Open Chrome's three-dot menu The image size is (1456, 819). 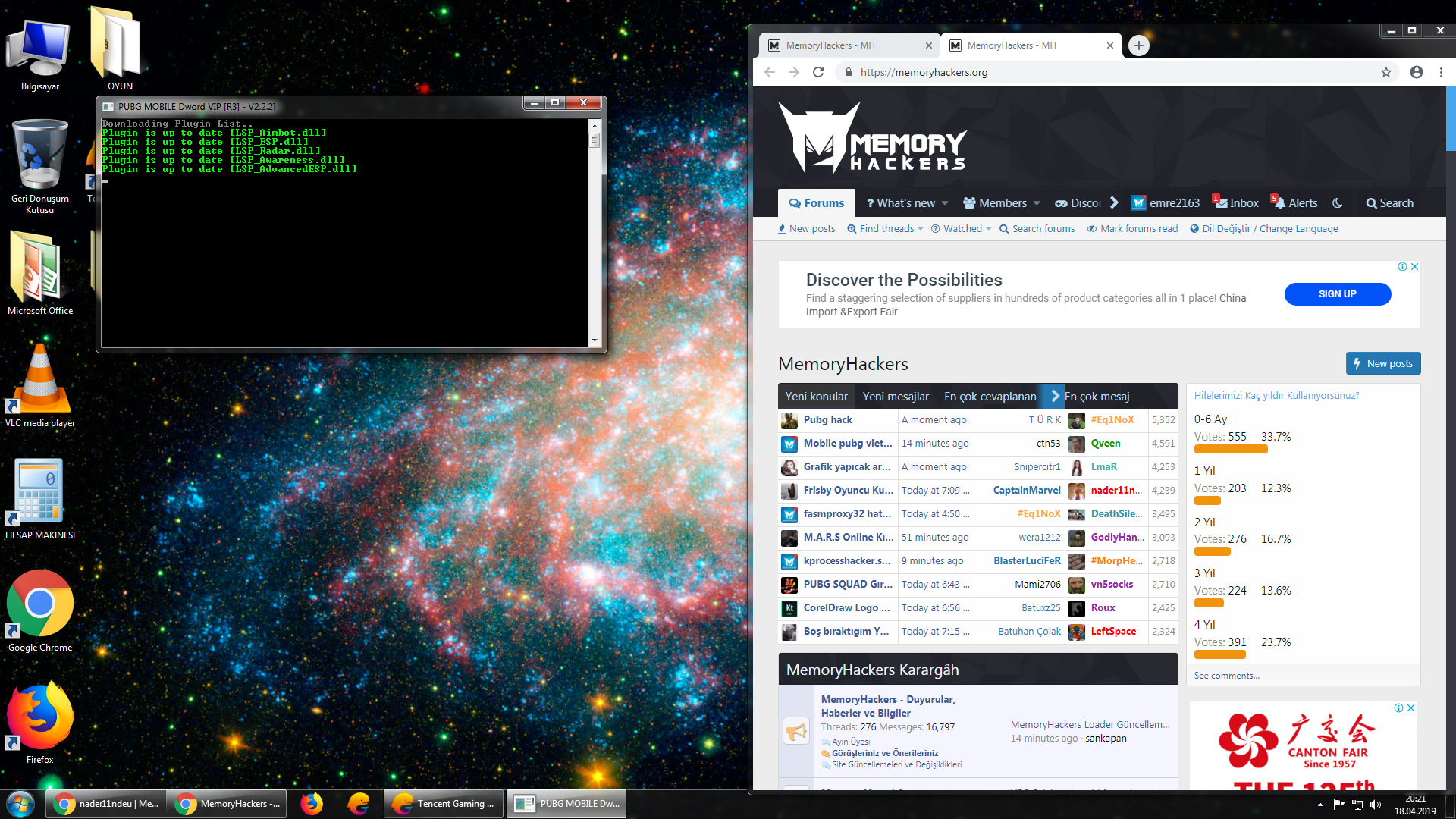pyautogui.click(x=1441, y=72)
